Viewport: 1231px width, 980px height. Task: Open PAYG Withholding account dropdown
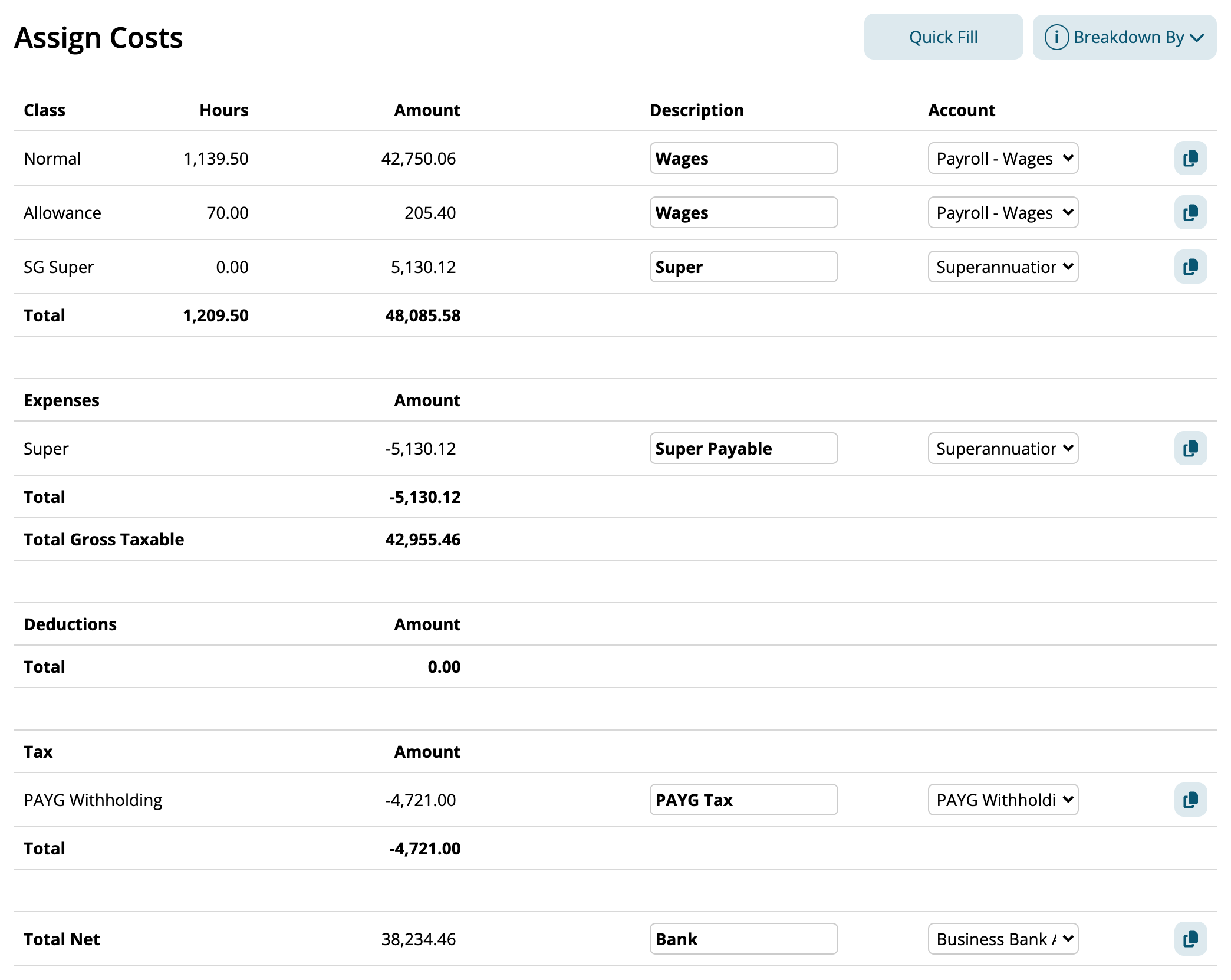point(1003,800)
